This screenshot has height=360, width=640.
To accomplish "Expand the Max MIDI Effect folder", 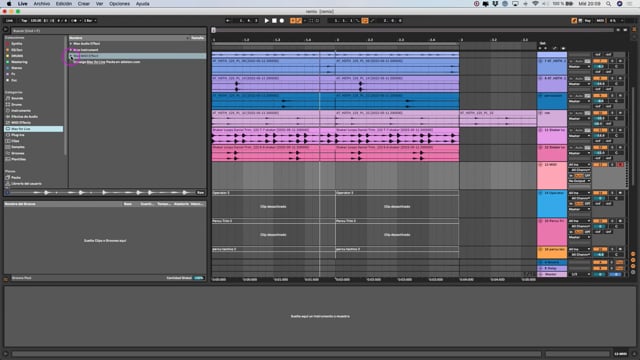I will point(71,56).
